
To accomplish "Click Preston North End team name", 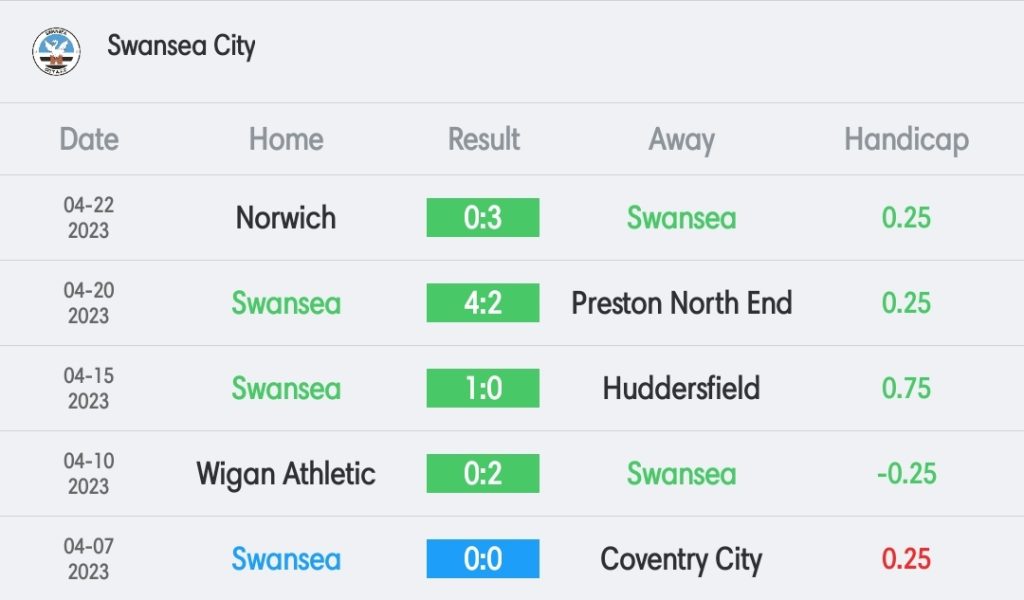I will click(682, 303).
